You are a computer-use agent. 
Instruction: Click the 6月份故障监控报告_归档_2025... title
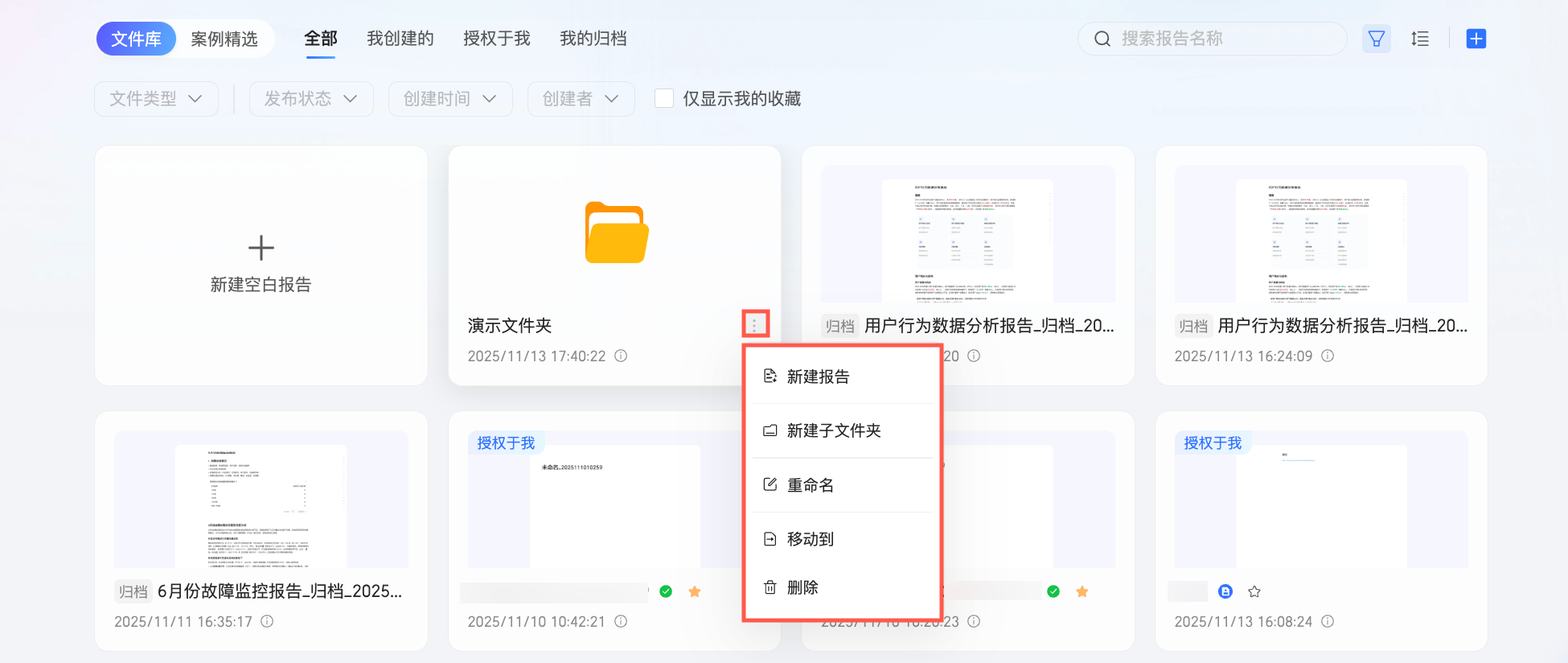(x=280, y=591)
